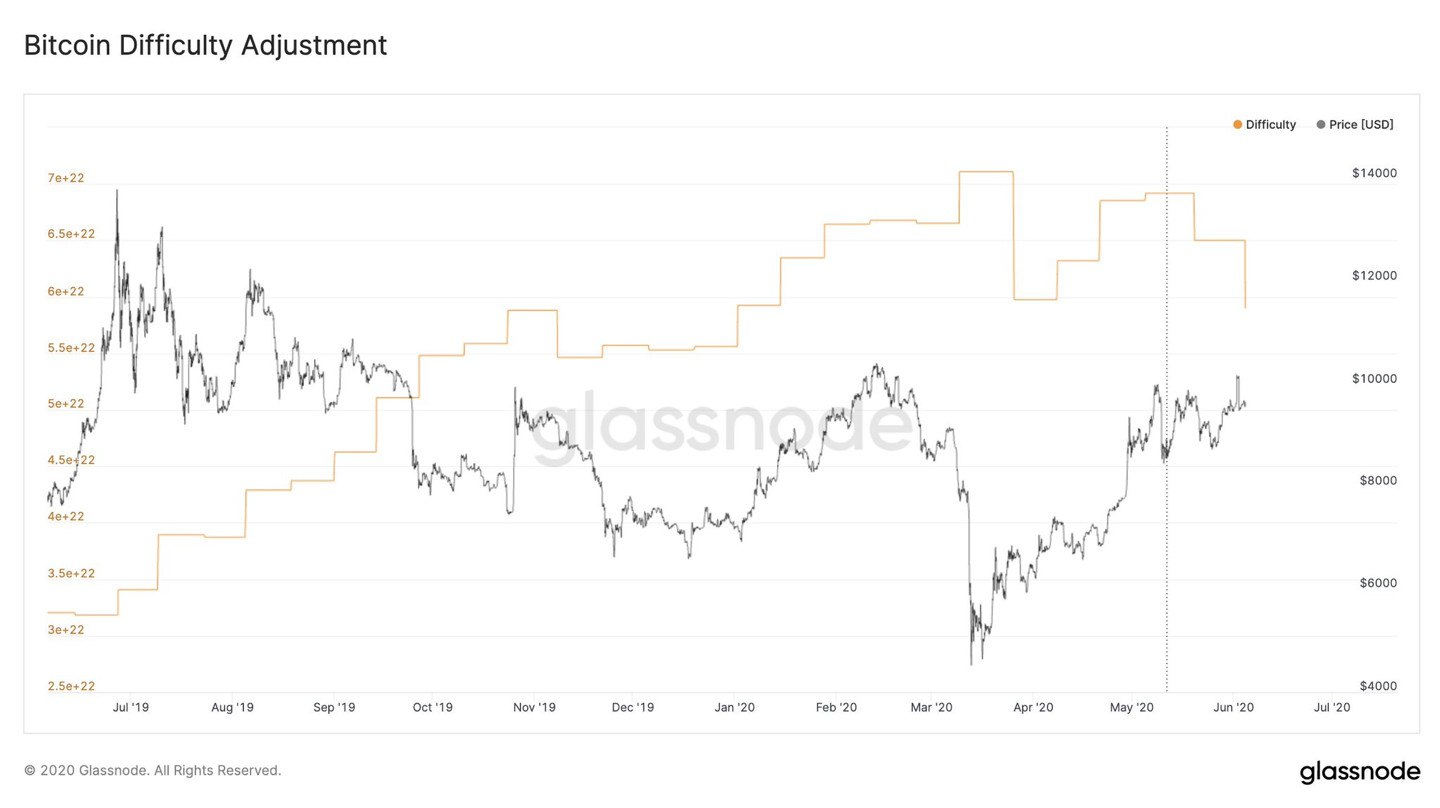Select the Nov '19 x-axis label
The height and width of the screenshot is (808, 1440).
pos(534,707)
